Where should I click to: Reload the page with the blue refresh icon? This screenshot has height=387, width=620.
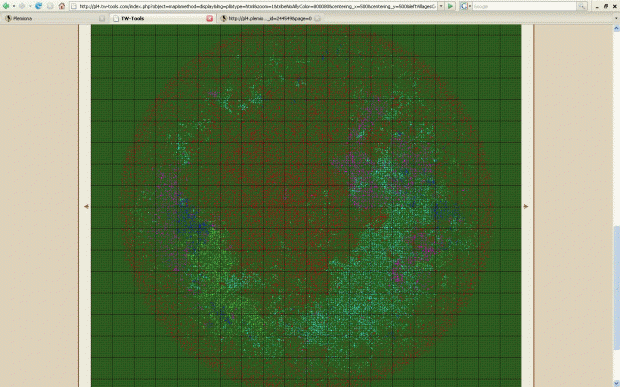click(x=38, y=6)
